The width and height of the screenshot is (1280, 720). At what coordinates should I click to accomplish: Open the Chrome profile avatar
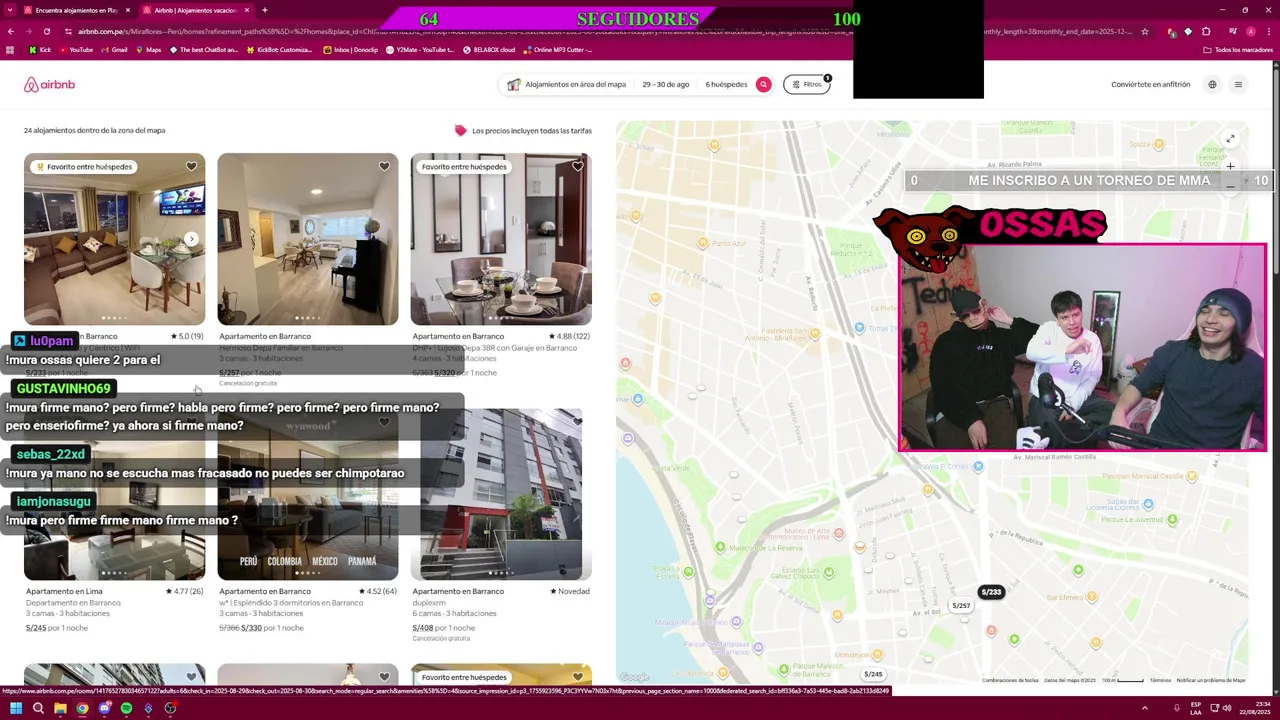point(1250,31)
